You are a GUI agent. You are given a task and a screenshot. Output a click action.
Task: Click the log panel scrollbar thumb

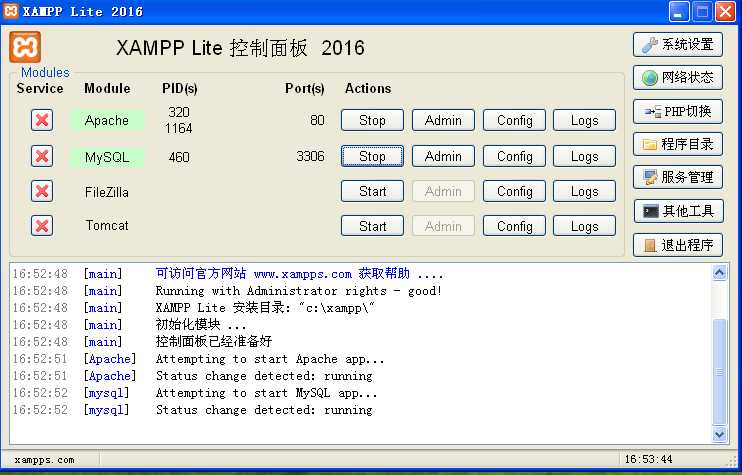[x=719, y=372]
